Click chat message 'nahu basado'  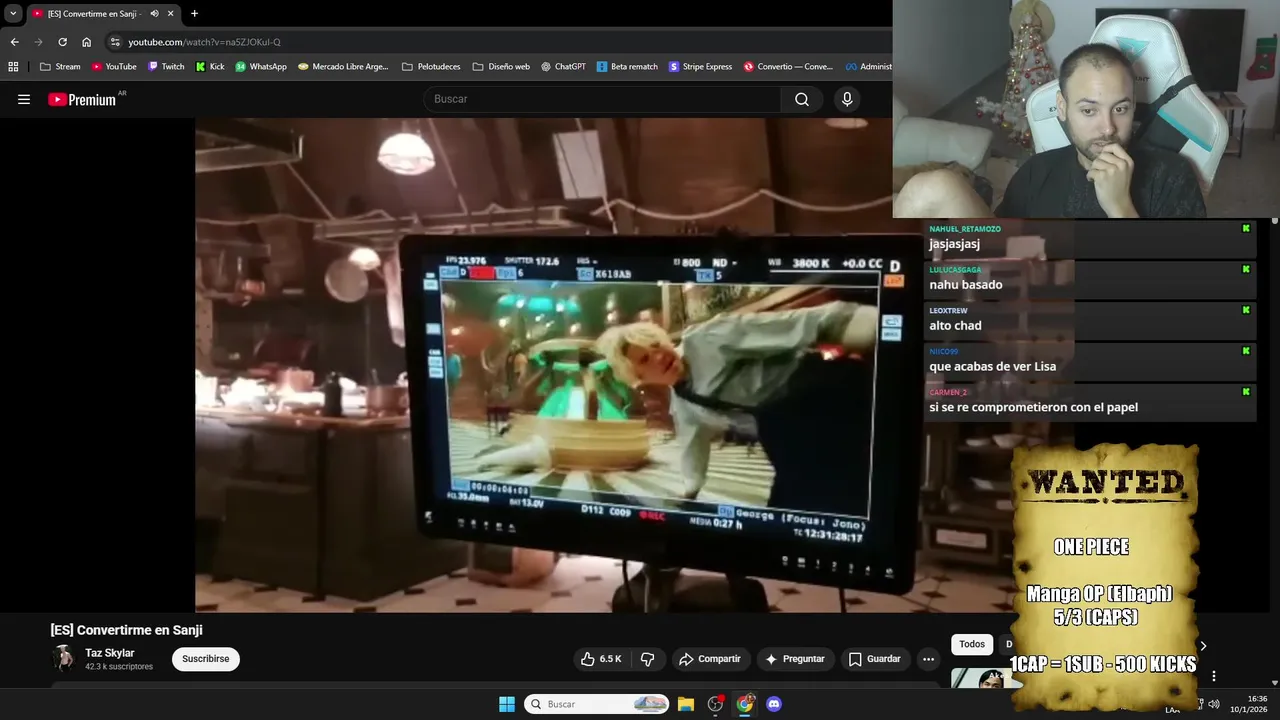click(x=966, y=285)
